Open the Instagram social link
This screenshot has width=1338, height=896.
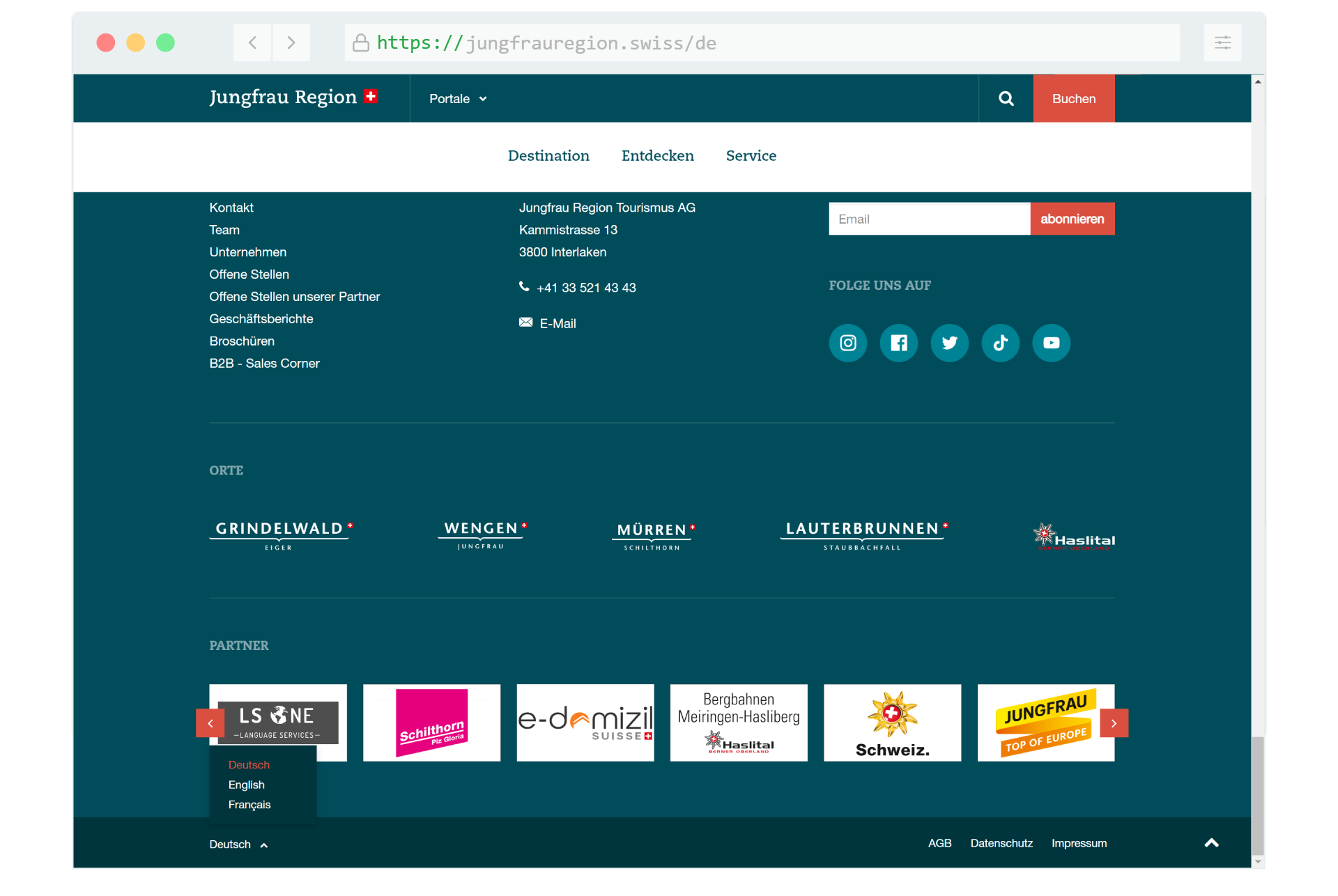pyautogui.click(x=847, y=343)
